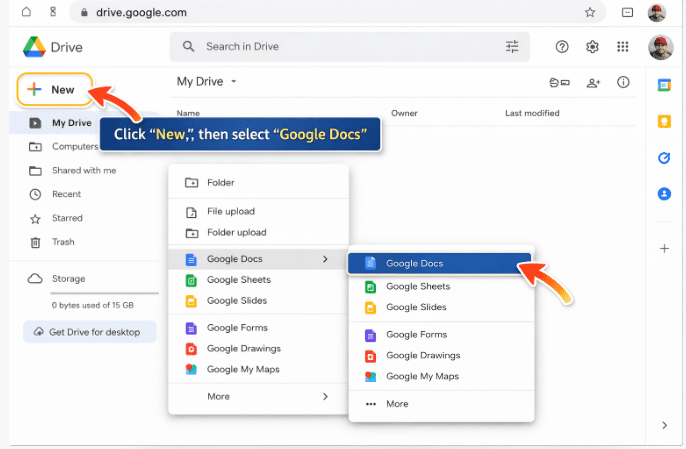Open Drive settings gear icon
This screenshot has width=686, height=449.
point(592,47)
